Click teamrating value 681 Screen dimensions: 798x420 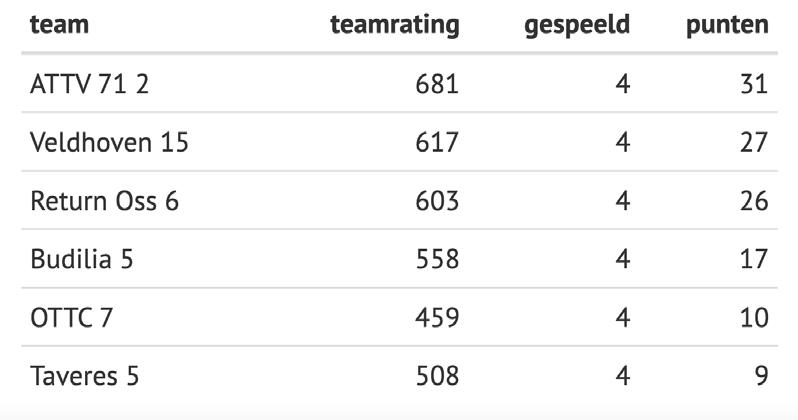click(437, 84)
